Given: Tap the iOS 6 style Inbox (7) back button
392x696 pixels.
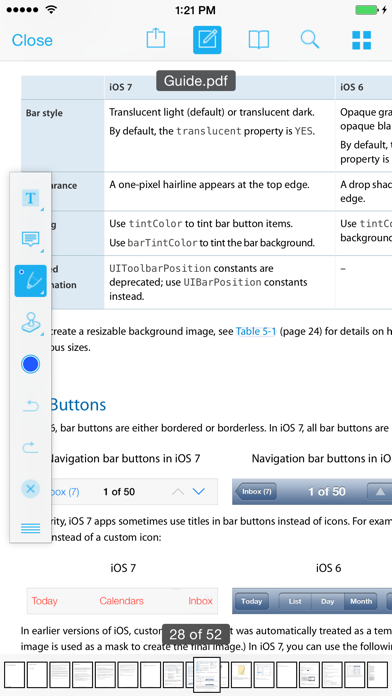Looking at the screenshot, I should (x=256, y=491).
